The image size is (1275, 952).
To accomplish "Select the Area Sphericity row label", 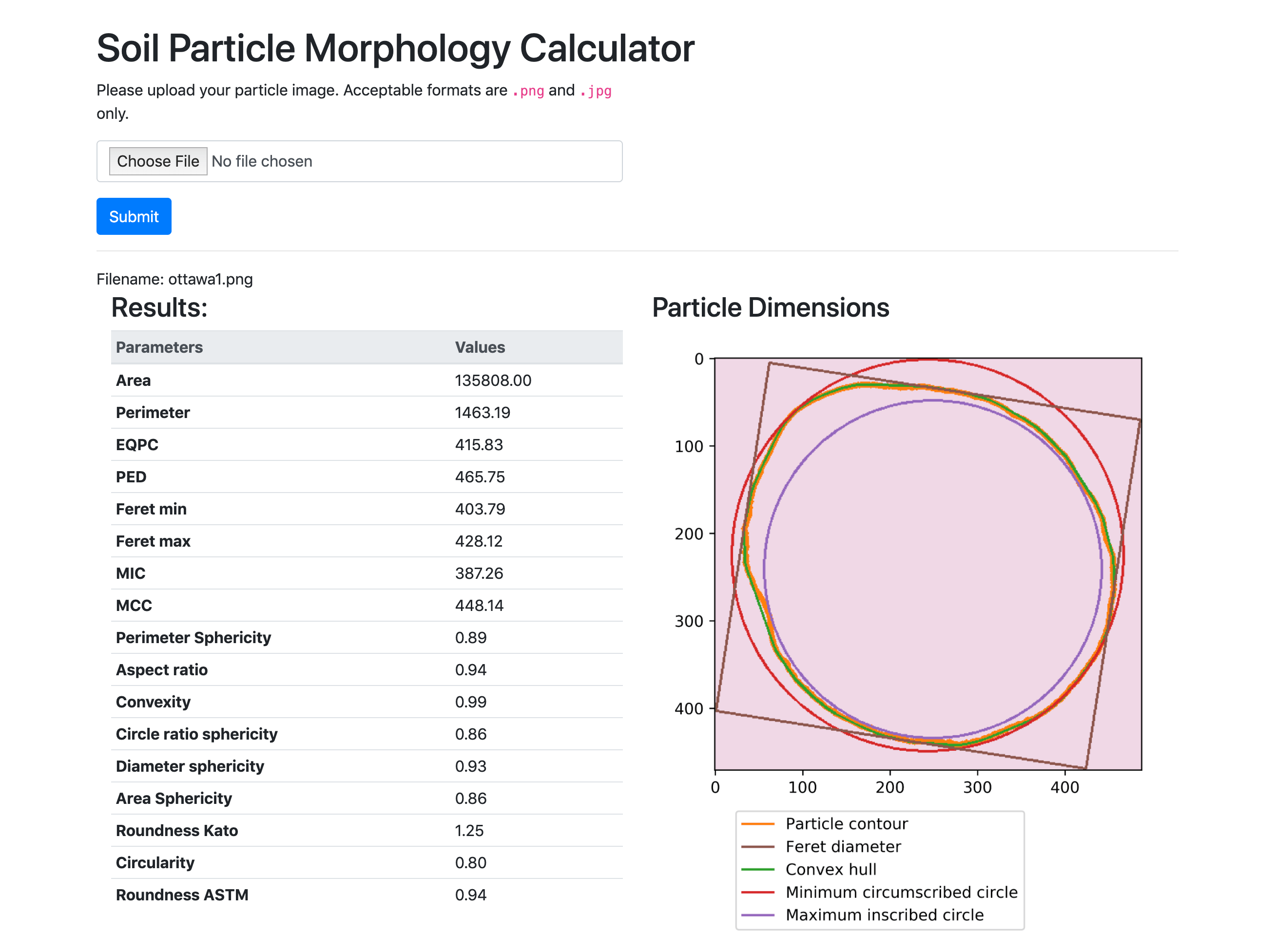I will tap(174, 799).
